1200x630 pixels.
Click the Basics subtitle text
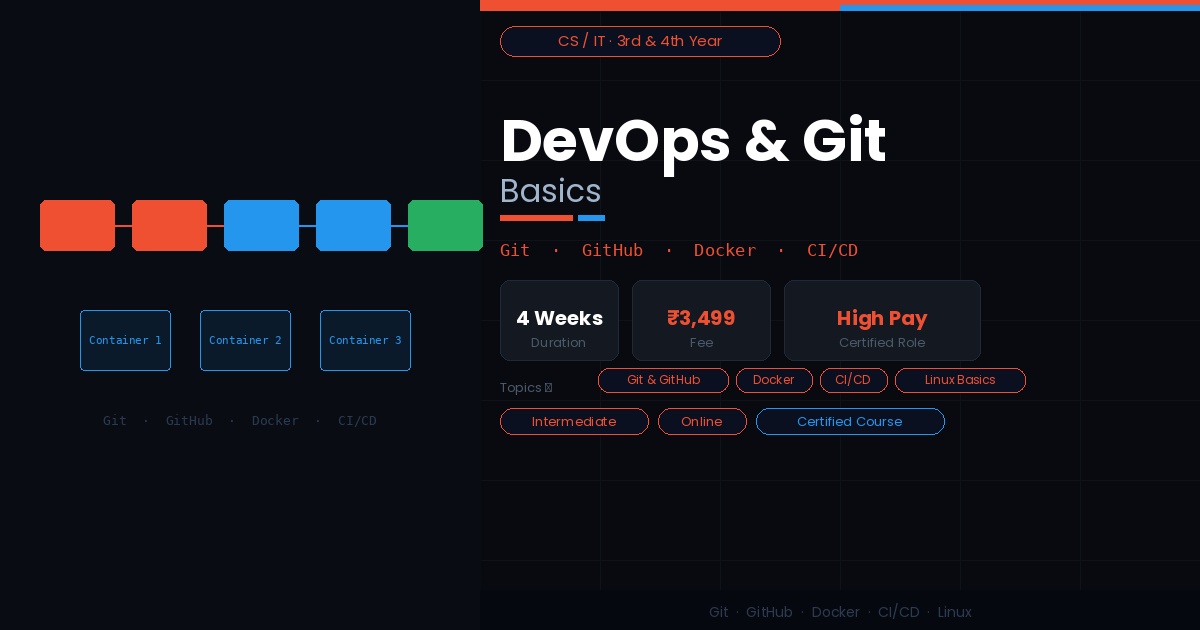[x=550, y=191]
